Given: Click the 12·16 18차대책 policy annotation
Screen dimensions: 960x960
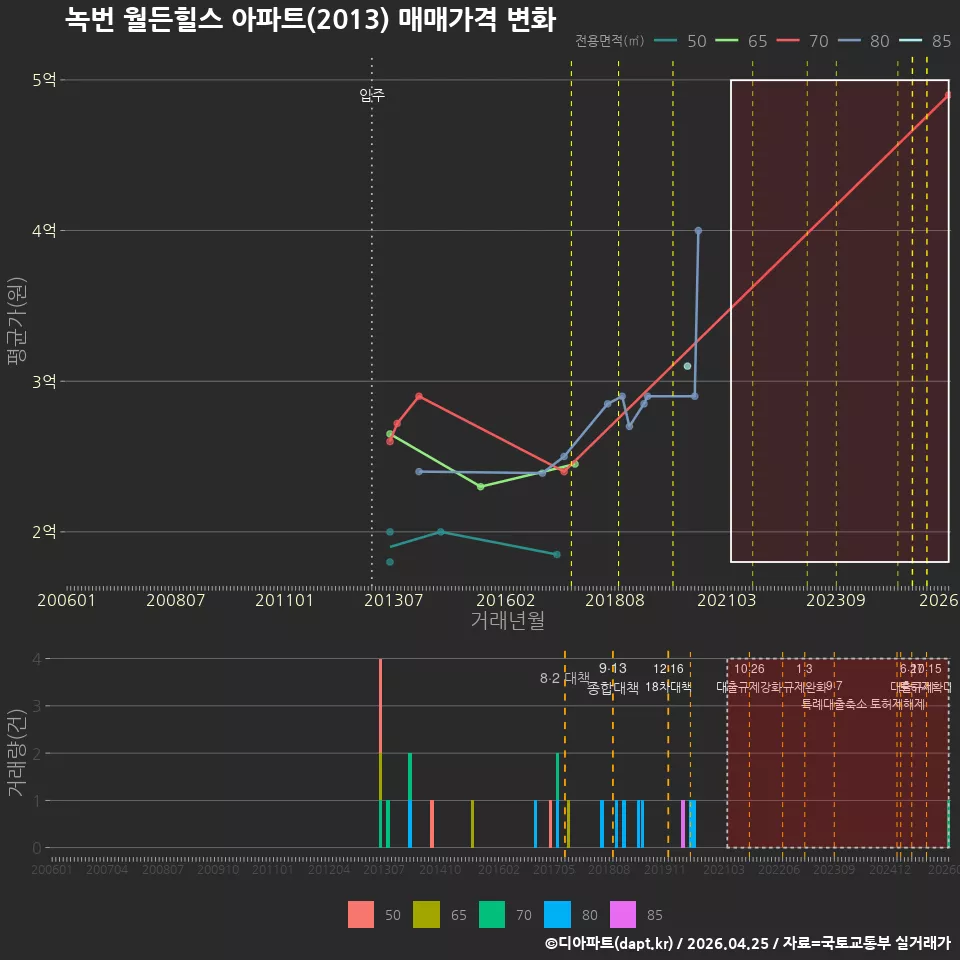Looking at the screenshot, I should [668, 678].
